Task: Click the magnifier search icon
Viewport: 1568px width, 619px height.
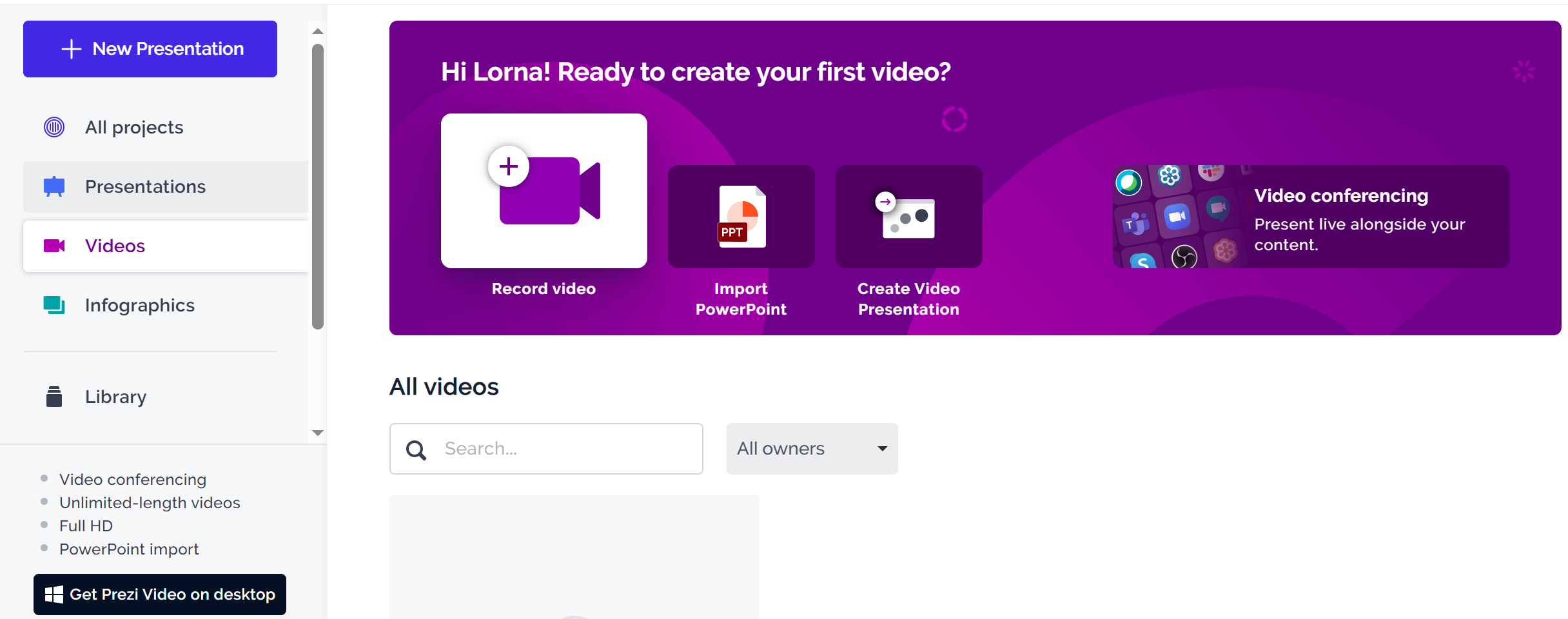Action: coord(416,449)
